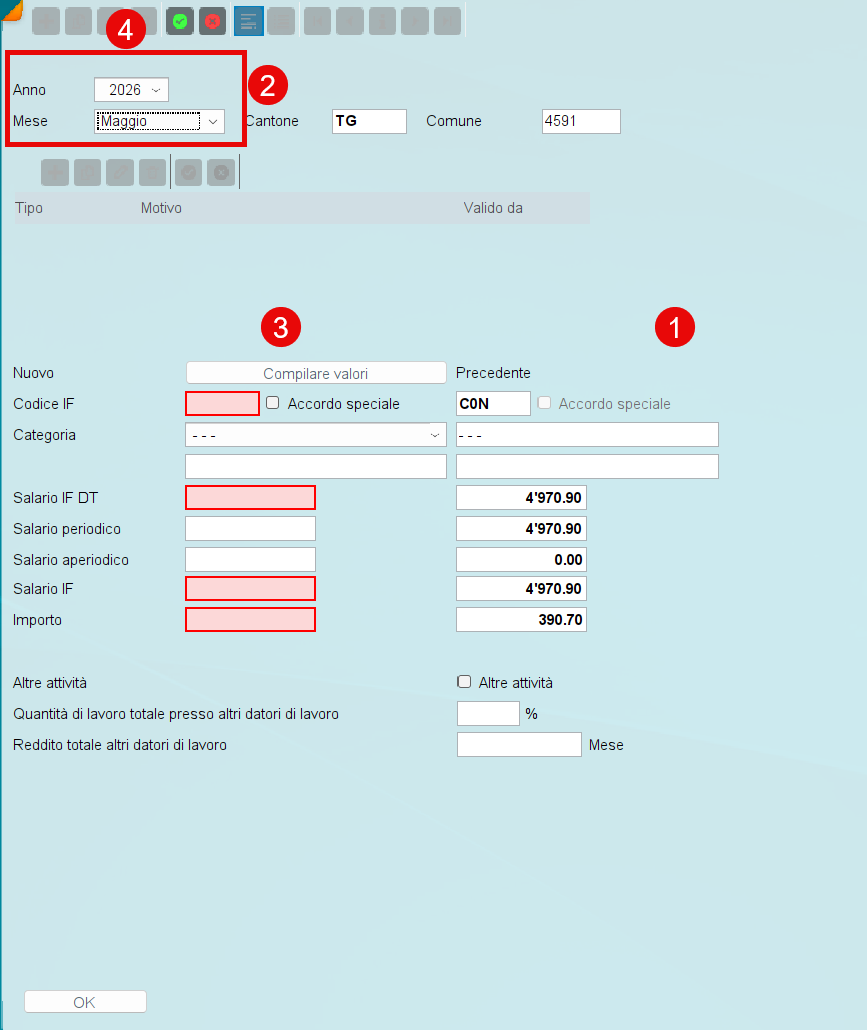Confirm changes with the green checkmark icon

179,21
